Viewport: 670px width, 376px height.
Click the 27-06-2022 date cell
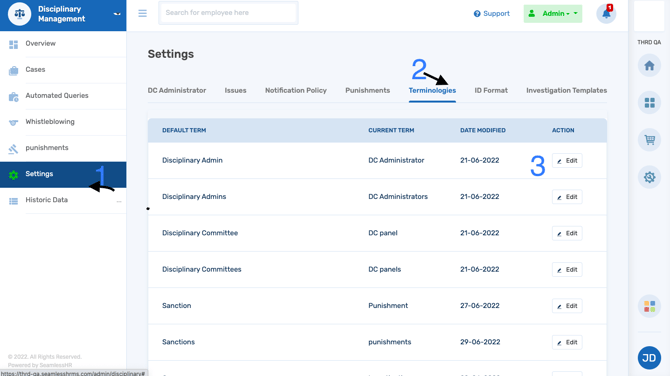[479, 306]
